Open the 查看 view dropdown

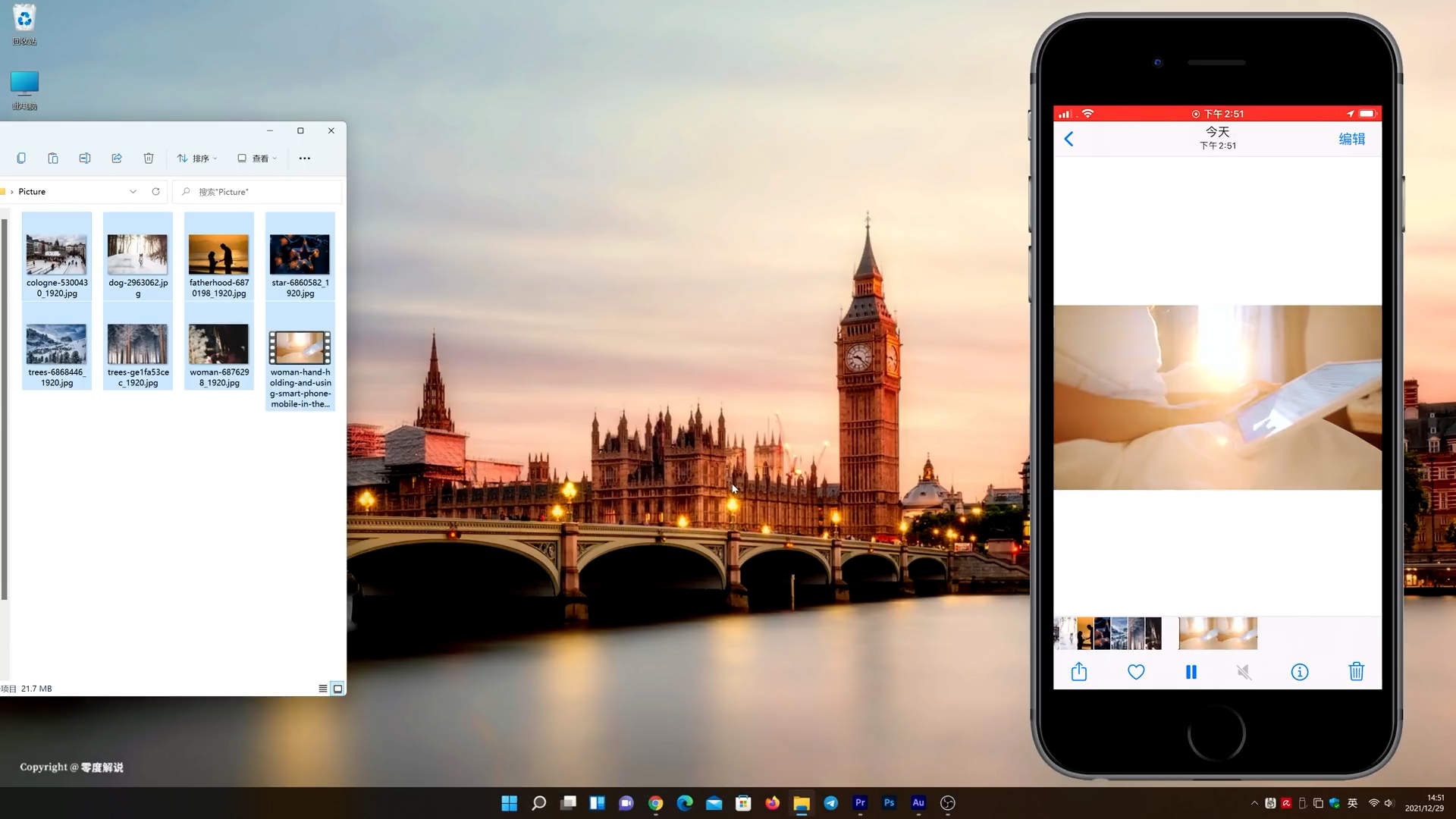pyautogui.click(x=257, y=158)
